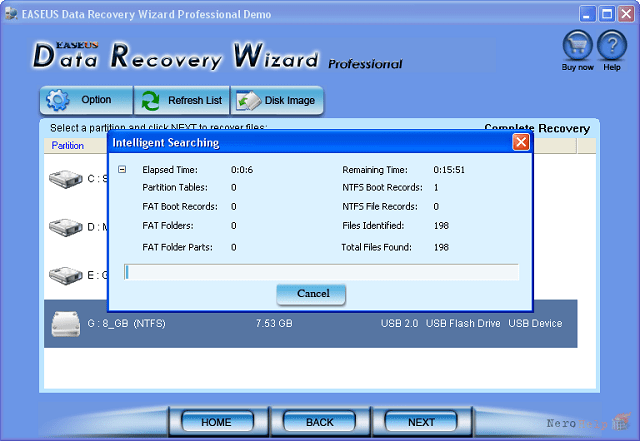Proceed with the NEXT button

(421, 422)
